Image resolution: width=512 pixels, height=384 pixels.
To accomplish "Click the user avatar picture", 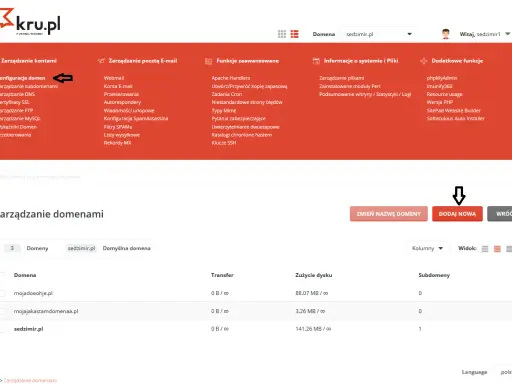I will pyautogui.click(x=446, y=34).
